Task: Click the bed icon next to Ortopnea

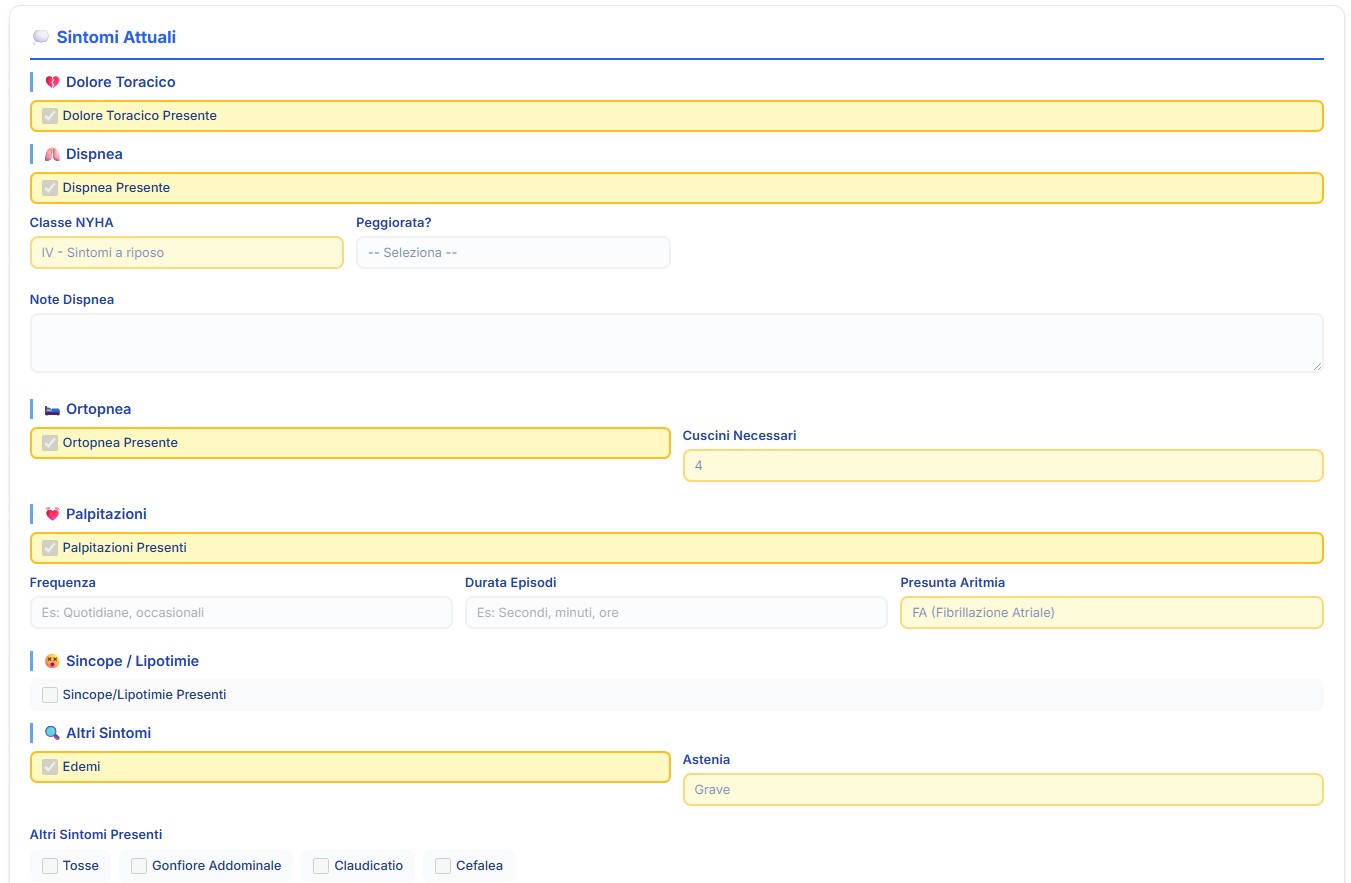Action: 52,410
